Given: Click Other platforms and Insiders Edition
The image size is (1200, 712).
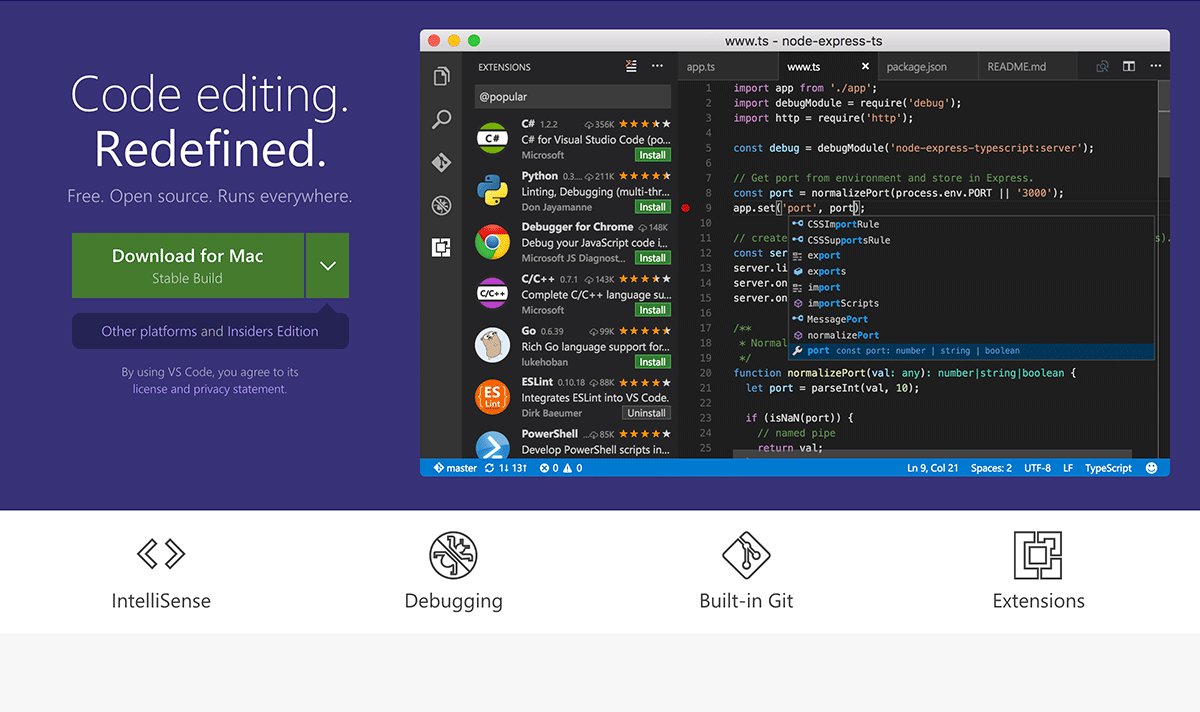Looking at the screenshot, I should tap(210, 330).
